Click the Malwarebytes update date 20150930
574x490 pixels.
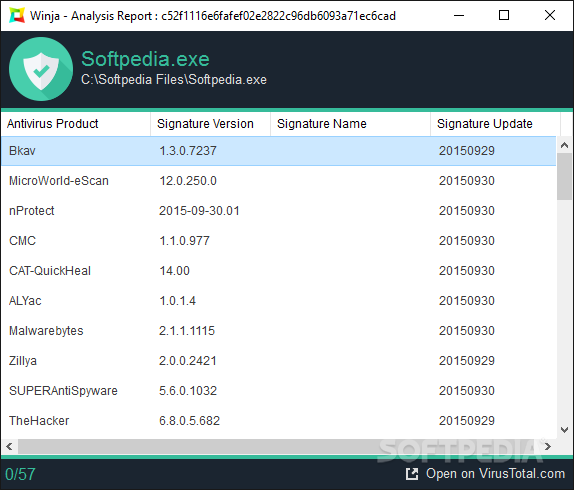click(x=467, y=331)
